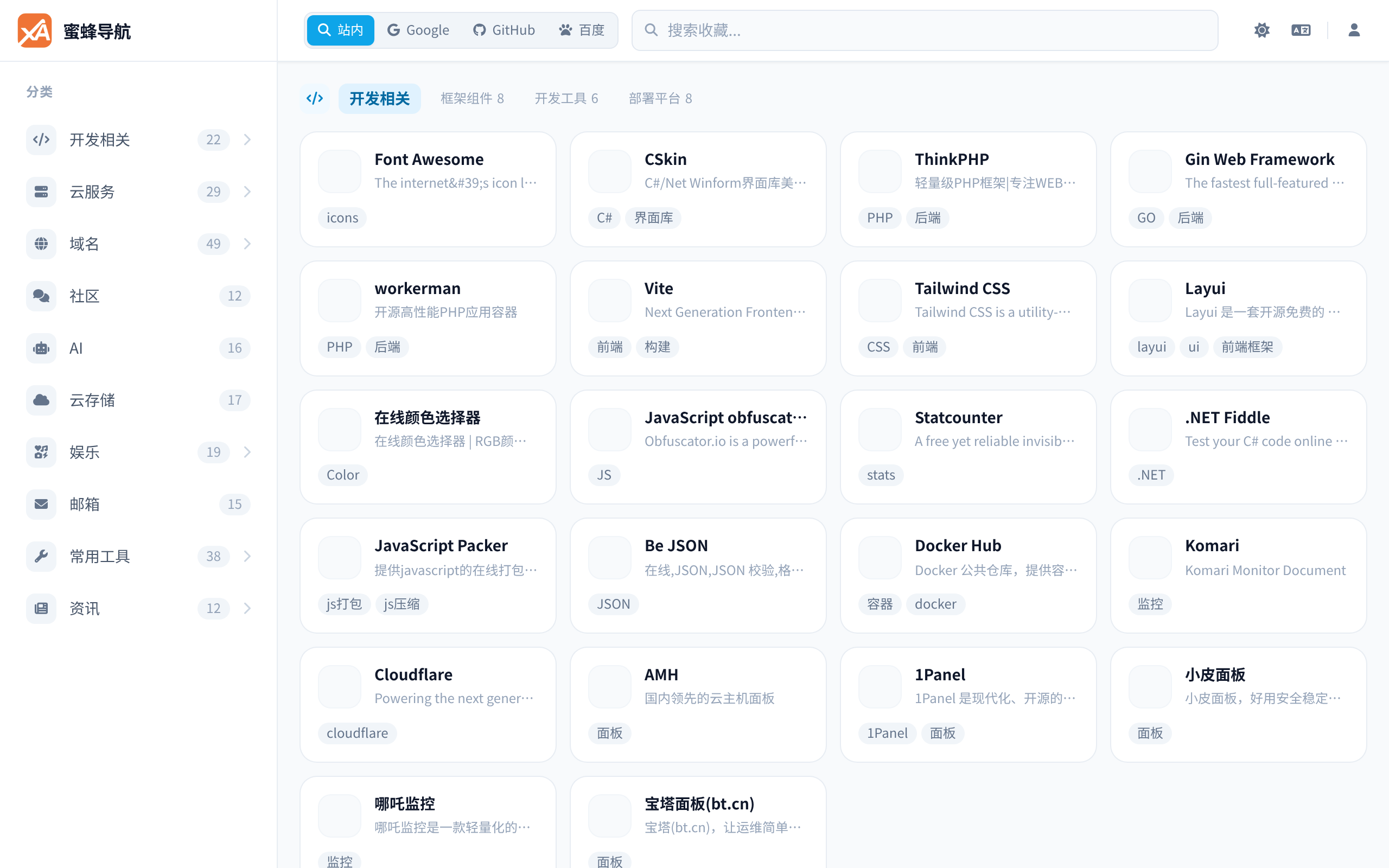The image size is (1389, 868).
Task: Open the user account icon
Action: coord(1354,30)
